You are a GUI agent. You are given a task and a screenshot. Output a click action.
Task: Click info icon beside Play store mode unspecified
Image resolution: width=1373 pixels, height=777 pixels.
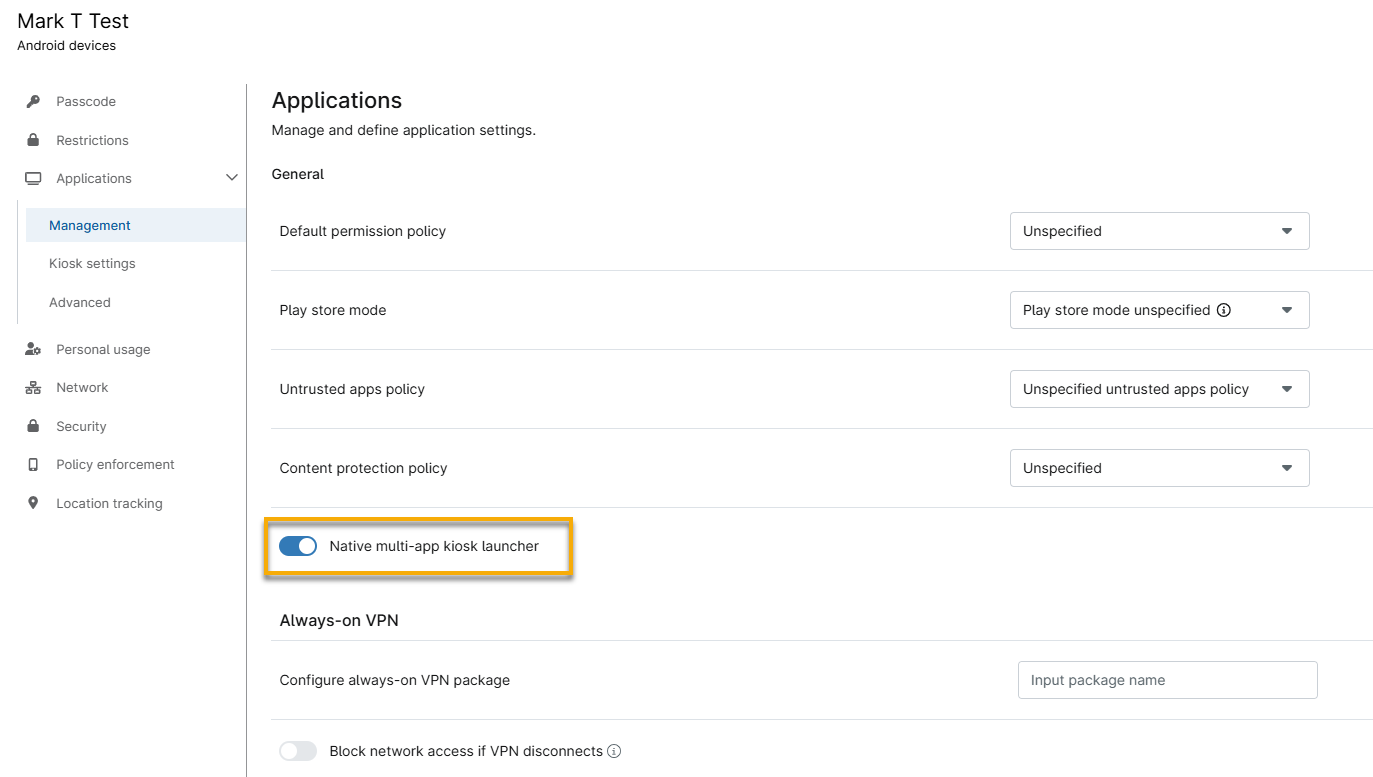(1223, 310)
